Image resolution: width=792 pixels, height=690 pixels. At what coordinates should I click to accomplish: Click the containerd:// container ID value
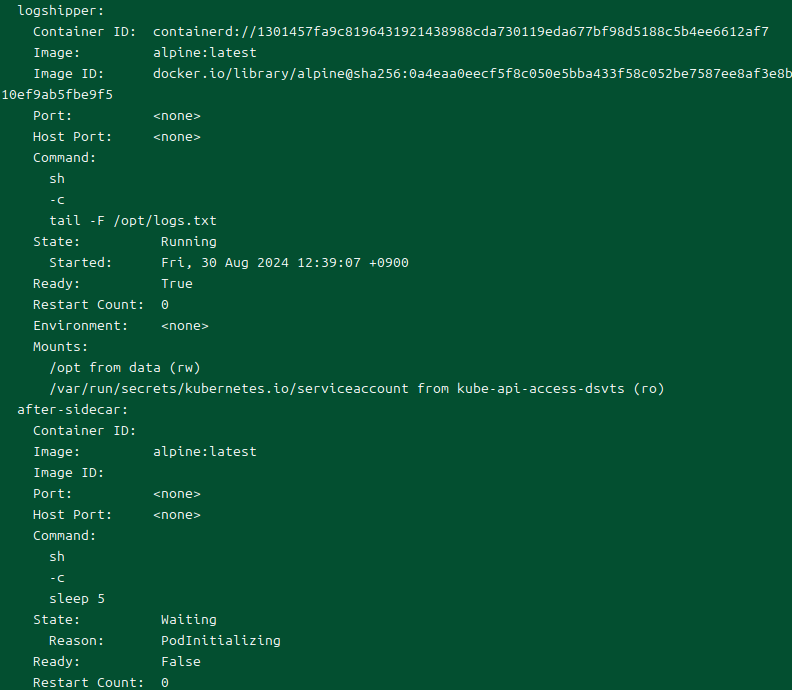(460, 31)
